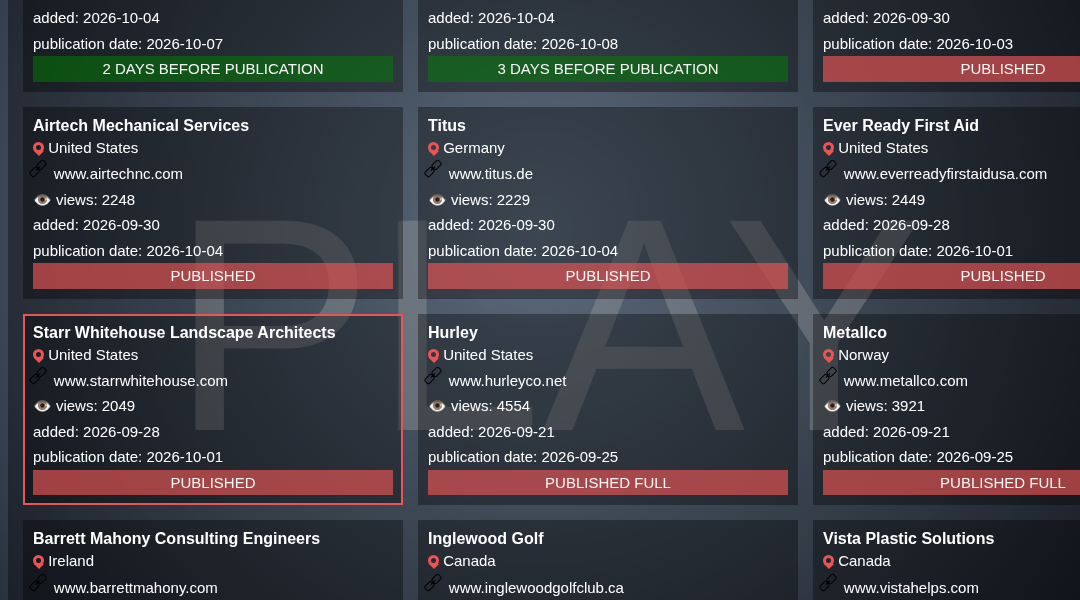Select the Barrett Mahony Consulting Engineers title
Viewport: 1080px width, 600px height.
(x=176, y=539)
